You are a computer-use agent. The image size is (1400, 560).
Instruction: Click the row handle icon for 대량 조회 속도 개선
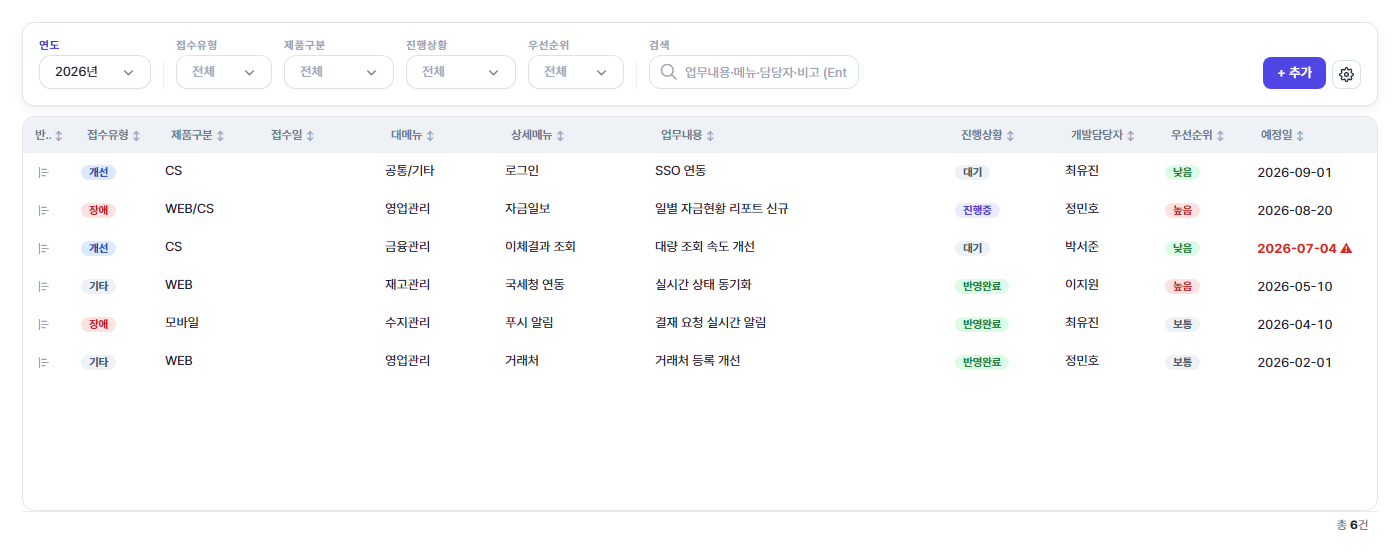coord(43,248)
